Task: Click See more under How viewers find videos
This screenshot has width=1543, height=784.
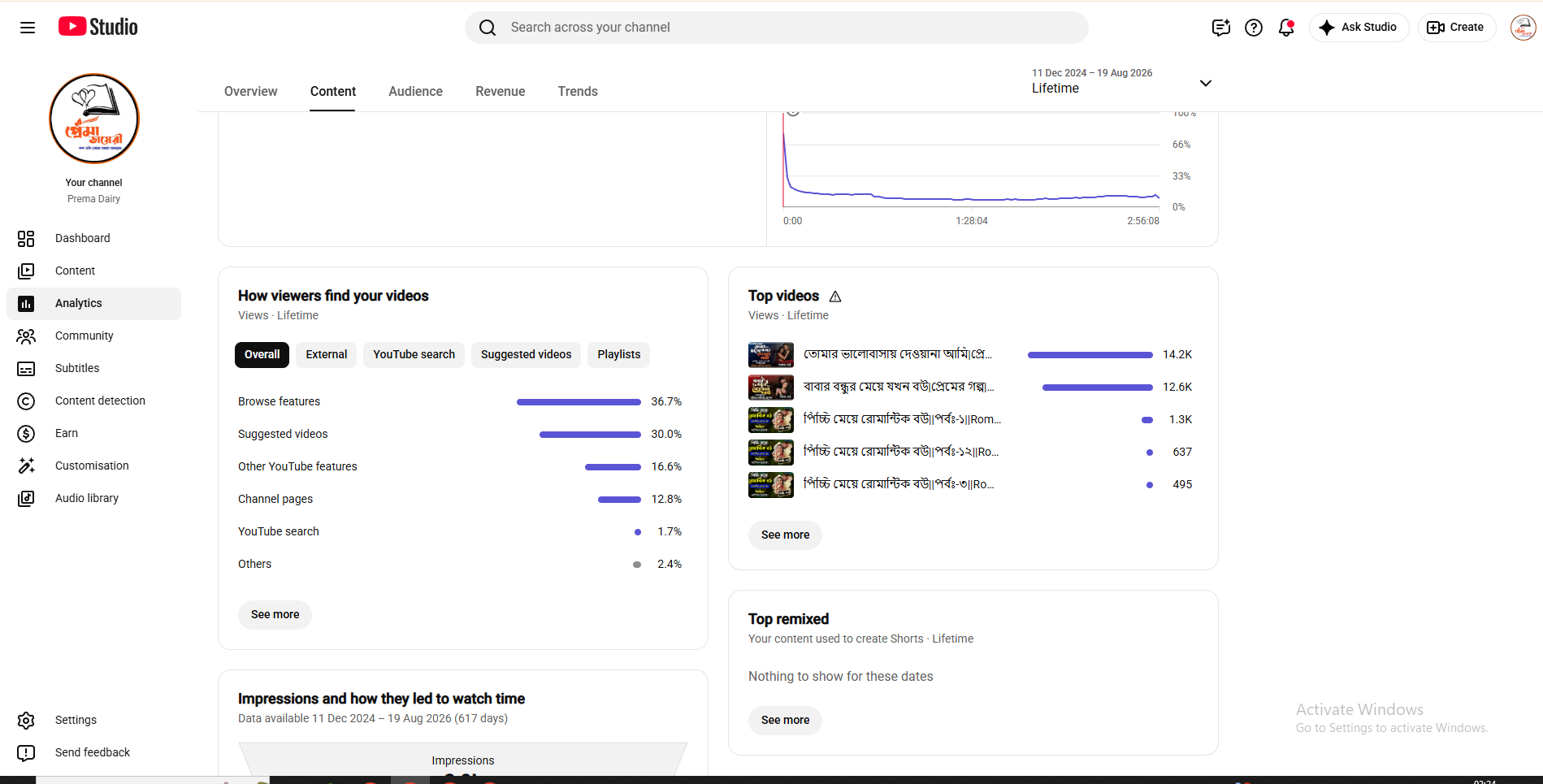Action: 275,614
